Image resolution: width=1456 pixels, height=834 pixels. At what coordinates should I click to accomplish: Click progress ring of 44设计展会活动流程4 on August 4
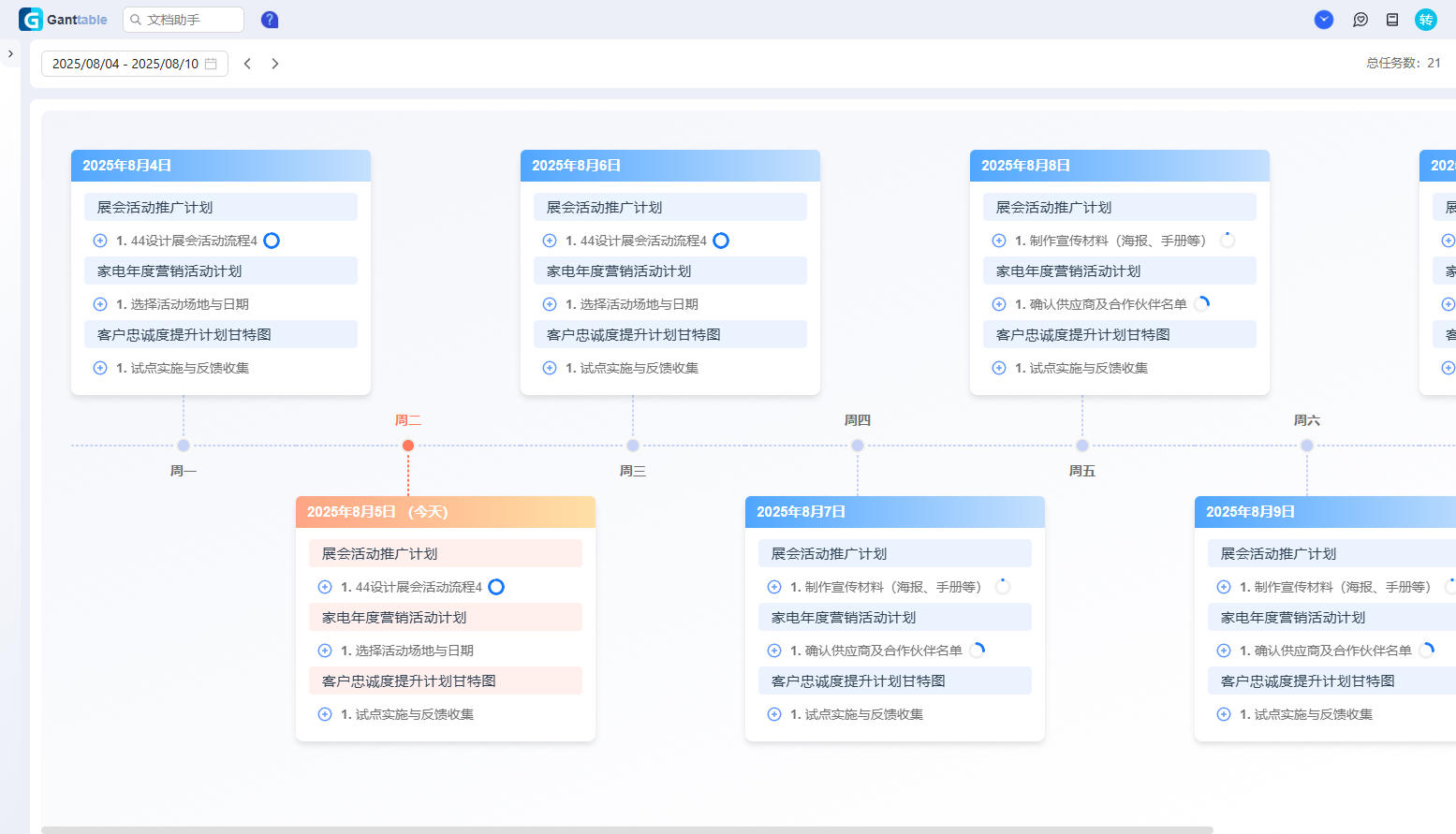point(272,241)
